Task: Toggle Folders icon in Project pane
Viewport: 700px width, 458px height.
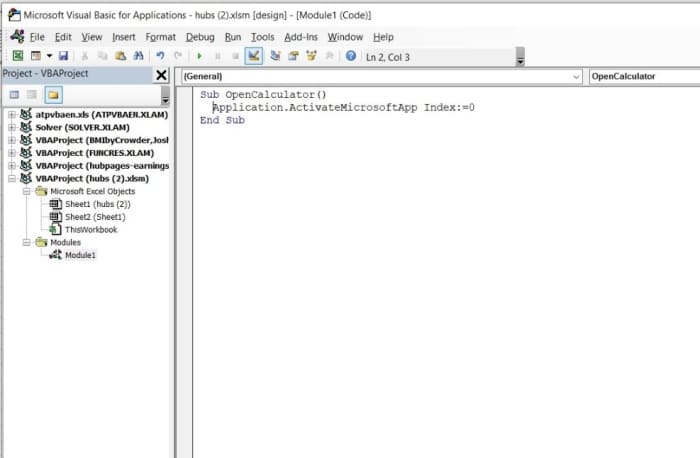Action: (53, 95)
